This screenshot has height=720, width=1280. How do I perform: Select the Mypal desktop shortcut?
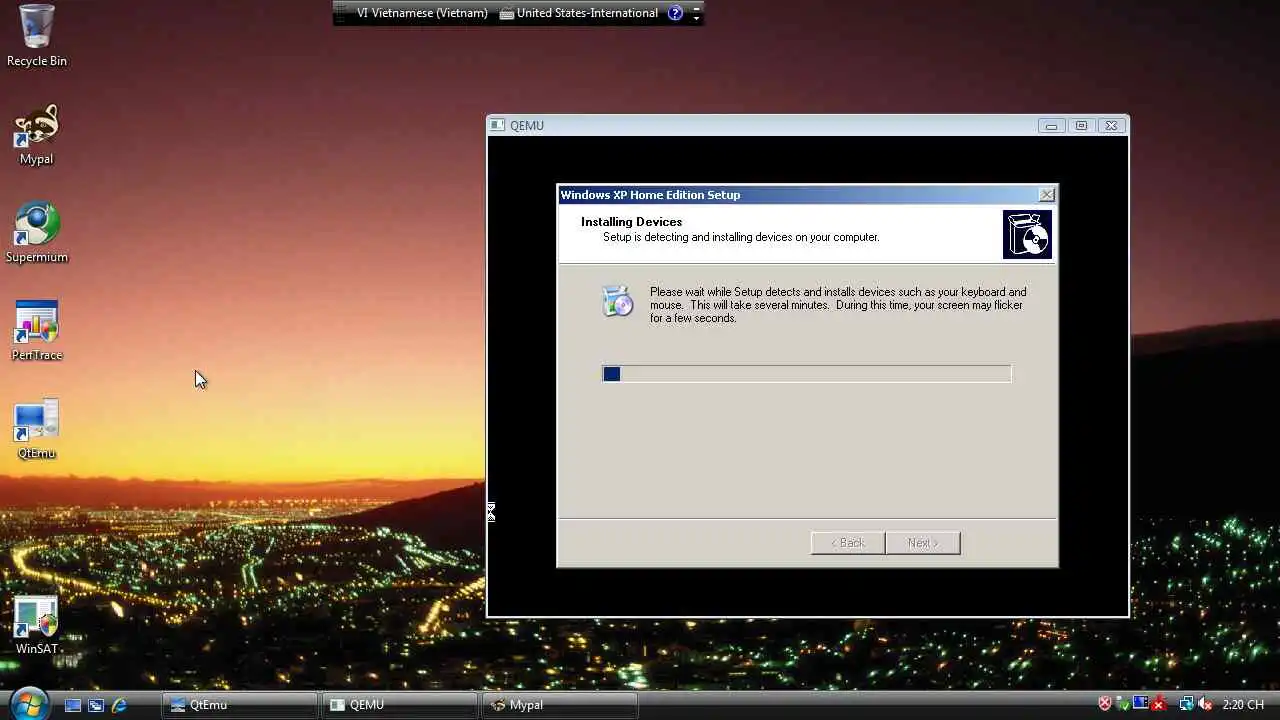coord(36,135)
